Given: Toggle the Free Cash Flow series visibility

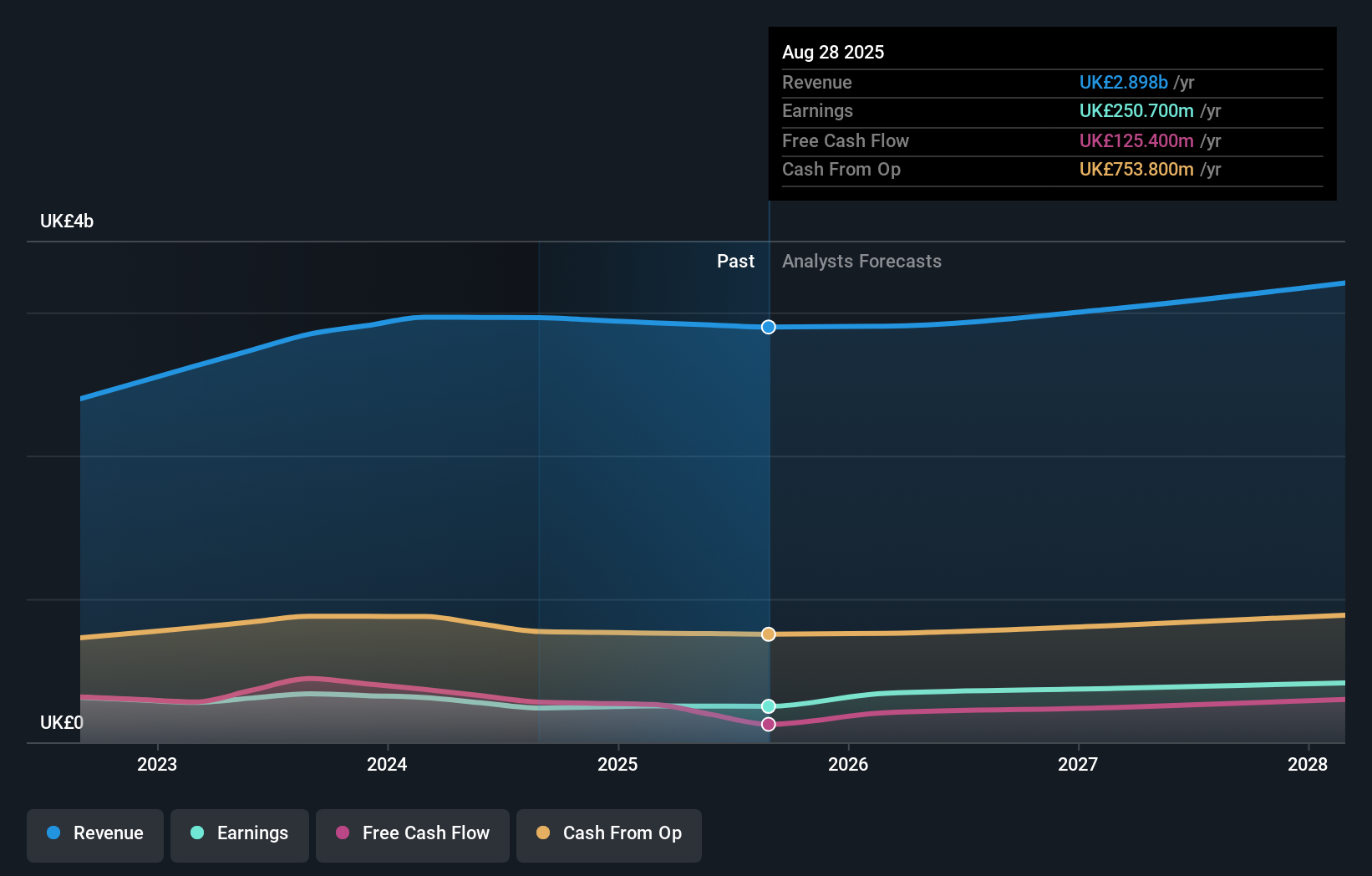Looking at the screenshot, I should point(412,833).
